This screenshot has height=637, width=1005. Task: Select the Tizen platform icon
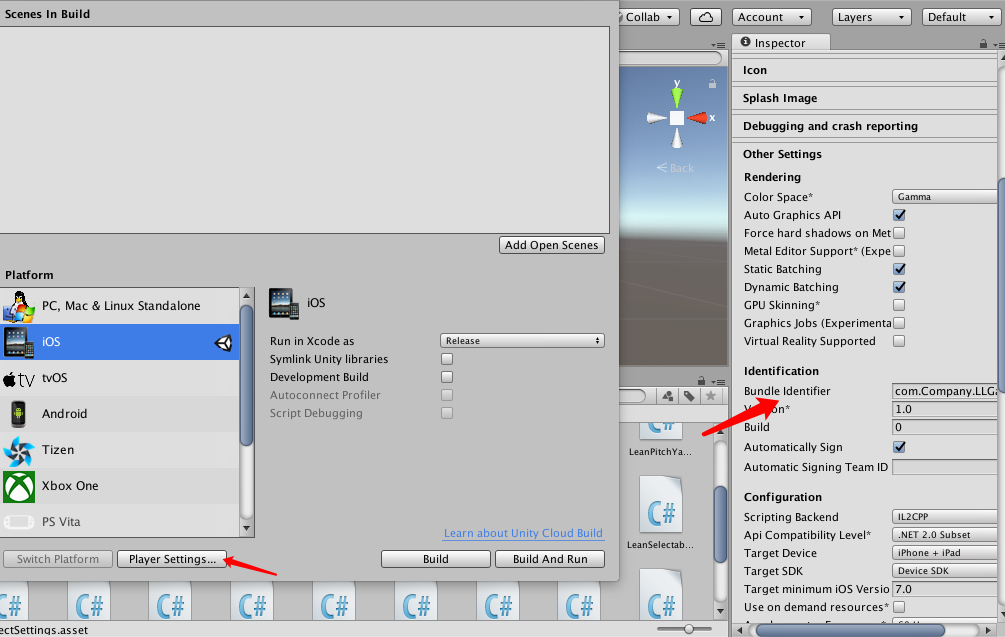click(x=19, y=451)
